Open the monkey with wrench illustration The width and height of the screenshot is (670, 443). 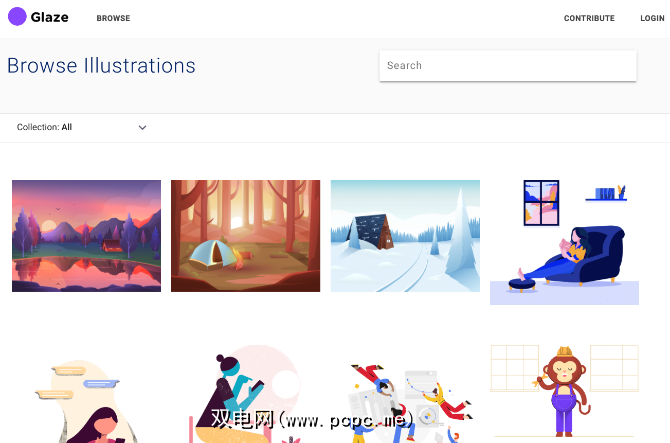(x=564, y=392)
